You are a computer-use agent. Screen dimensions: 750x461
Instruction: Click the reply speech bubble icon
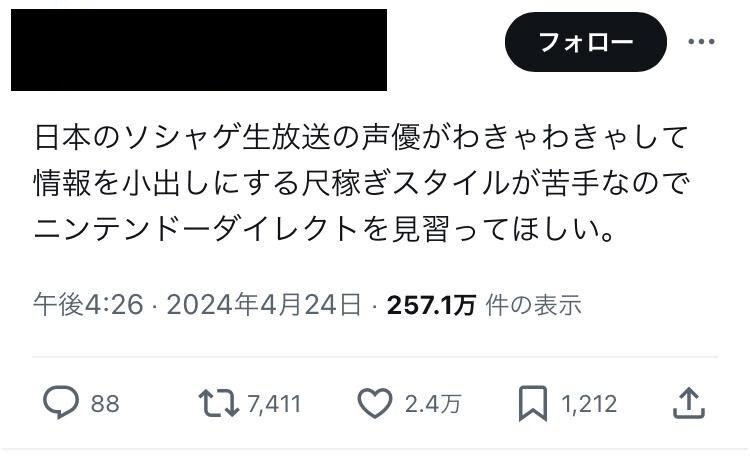tap(61, 403)
